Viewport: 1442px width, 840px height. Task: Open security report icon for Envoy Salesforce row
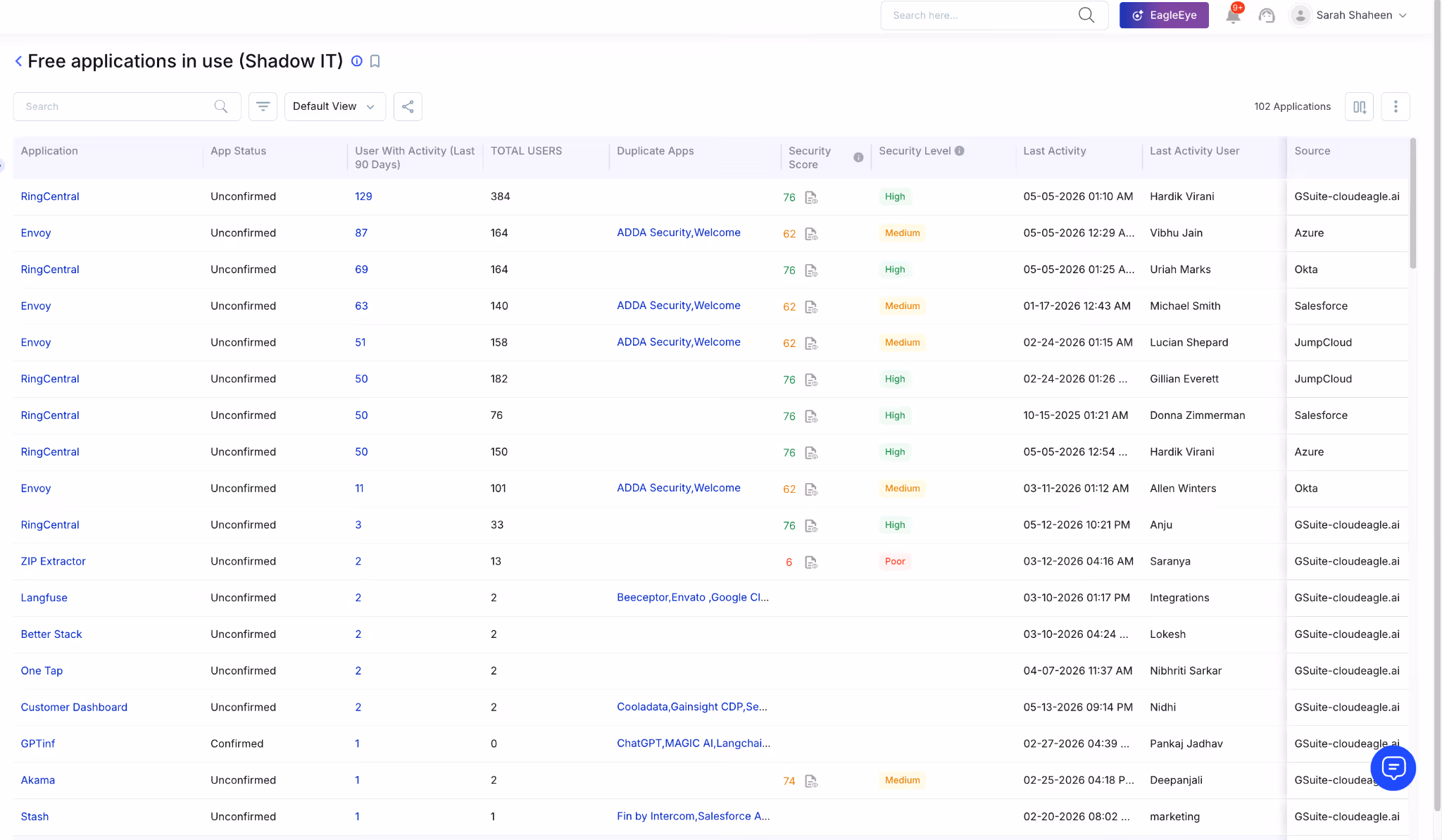tap(811, 307)
